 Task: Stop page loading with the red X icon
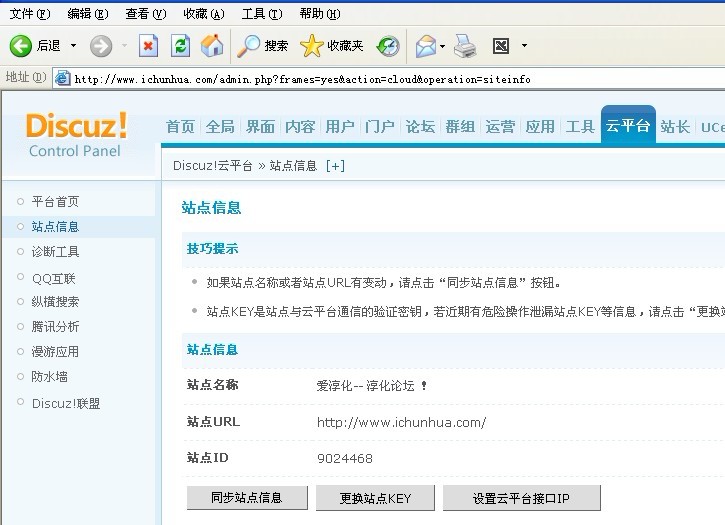148,46
